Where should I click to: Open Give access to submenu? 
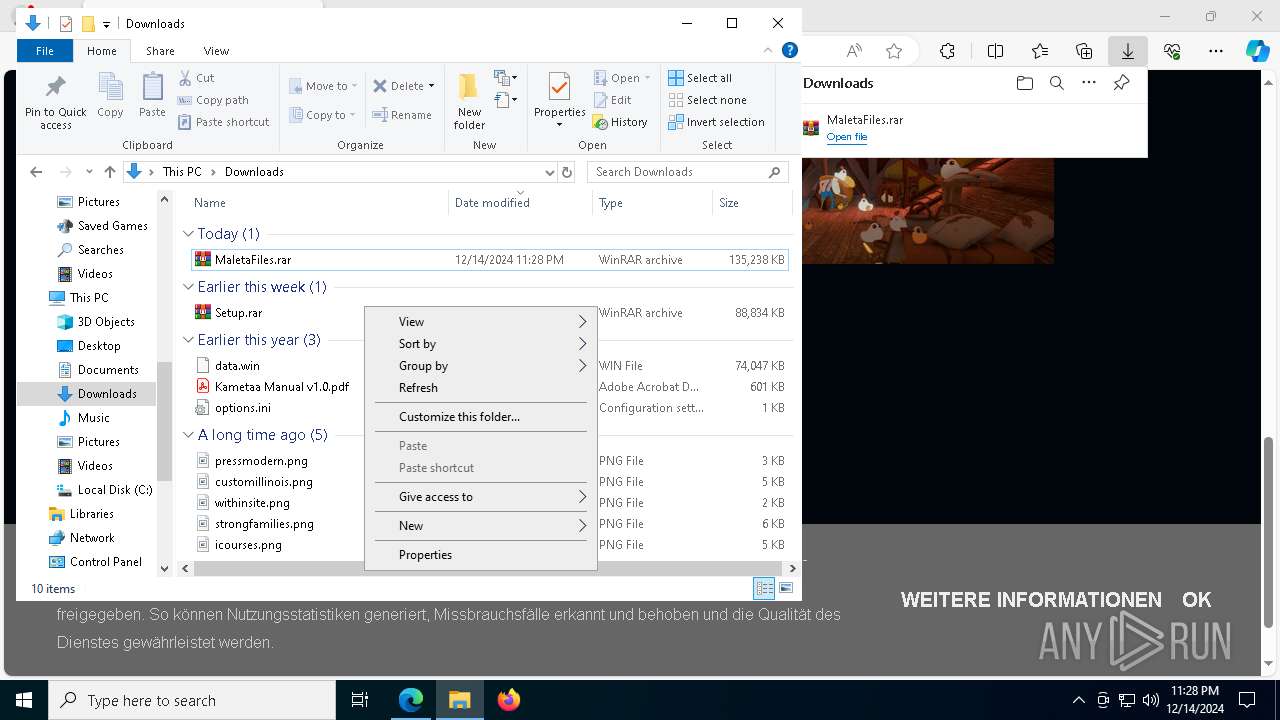(481, 497)
